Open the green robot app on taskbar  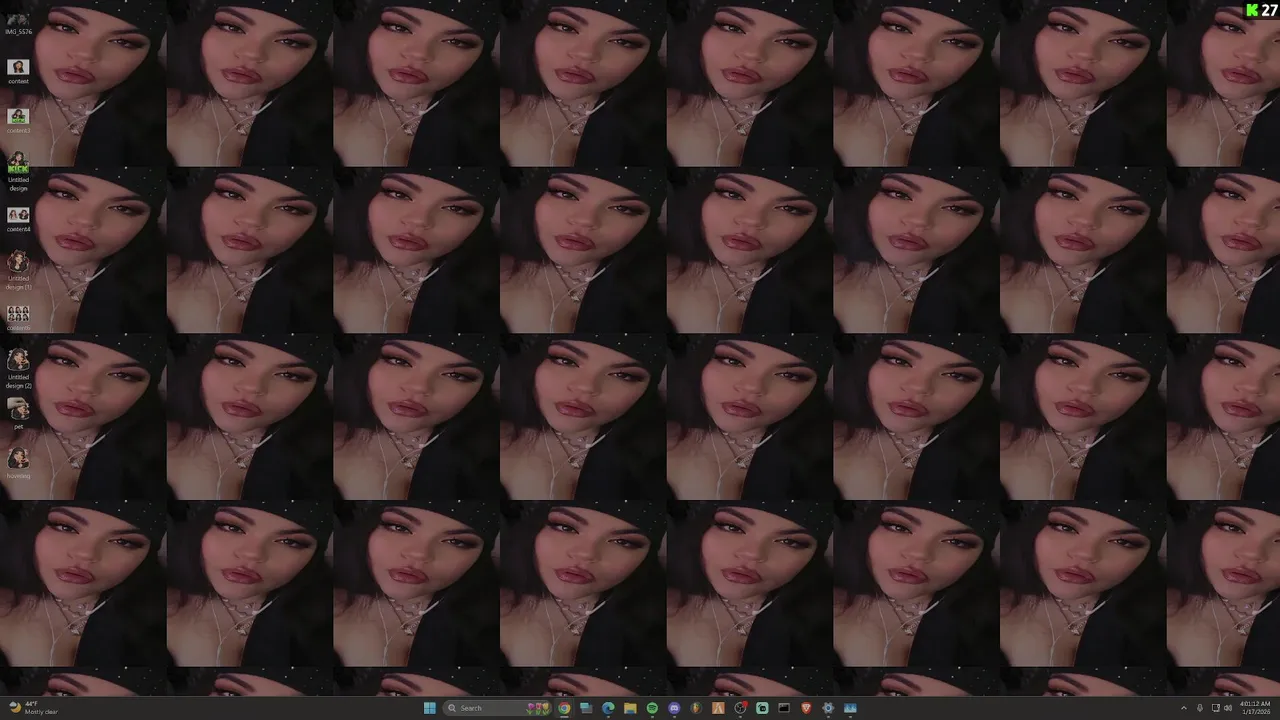(x=762, y=708)
